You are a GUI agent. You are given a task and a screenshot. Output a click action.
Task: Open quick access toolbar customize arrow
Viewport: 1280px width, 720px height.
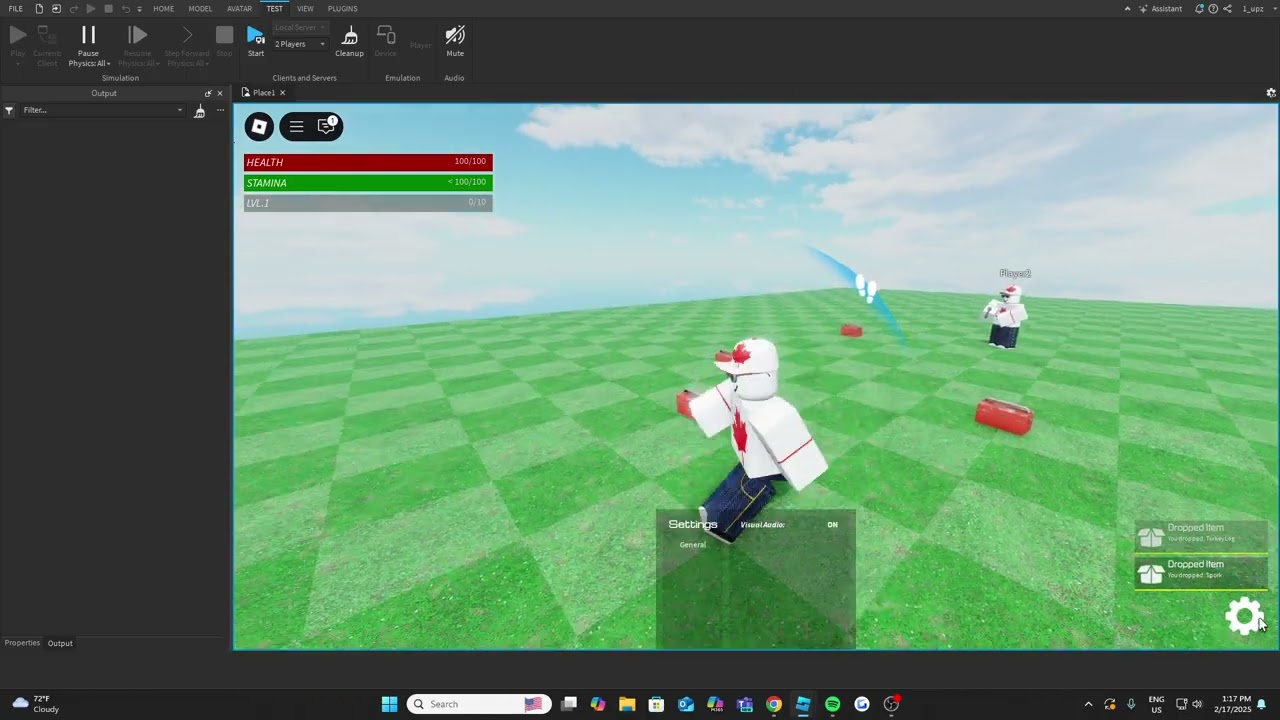[140, 9]
